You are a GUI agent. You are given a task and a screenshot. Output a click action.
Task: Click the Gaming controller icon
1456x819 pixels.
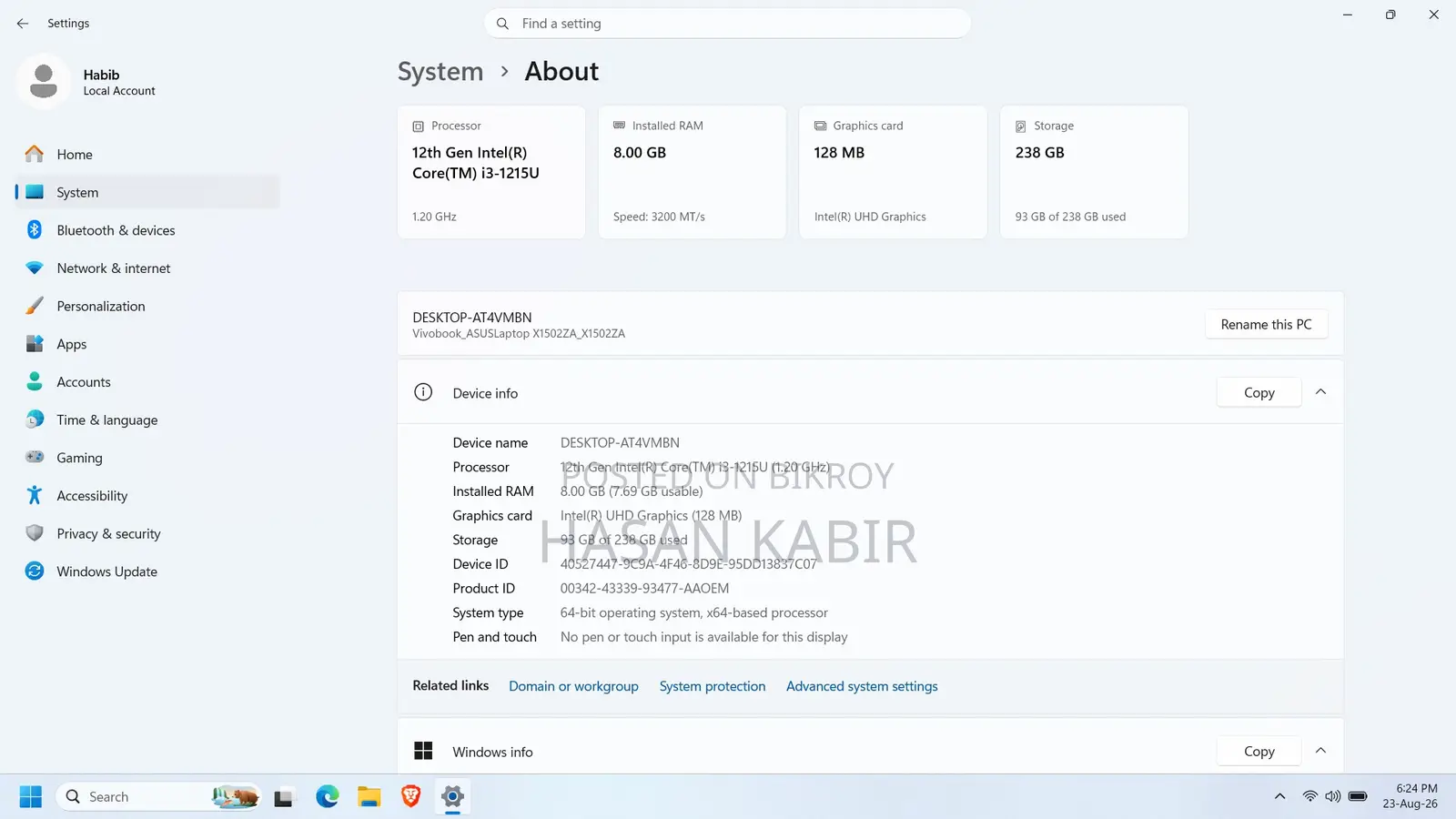pyautogui.click(x=35, y=458)
